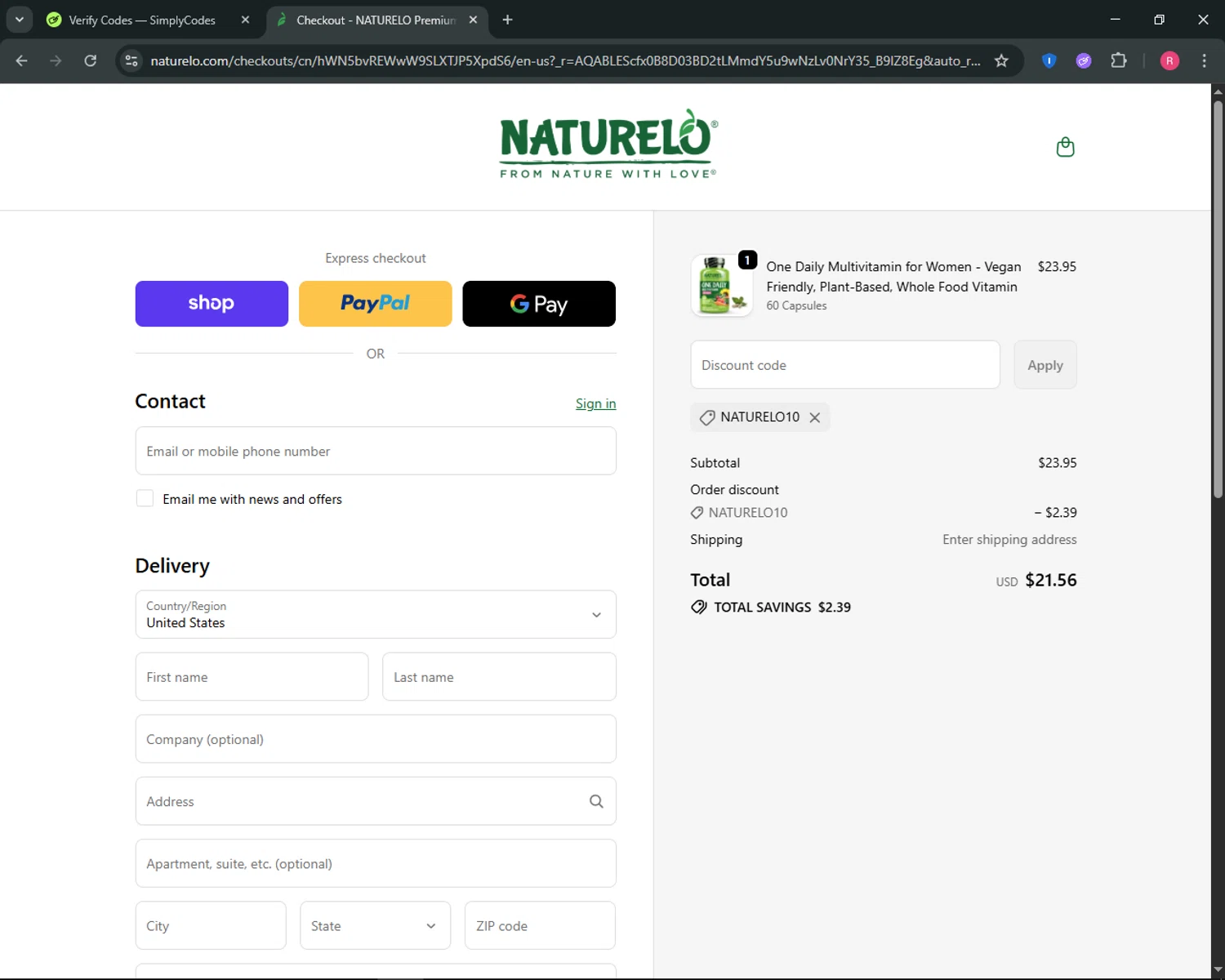Click the Apartment, suite field
The height and width of the screenshot is (980, 1225).
pyautogui.click(x=376, y=863)
